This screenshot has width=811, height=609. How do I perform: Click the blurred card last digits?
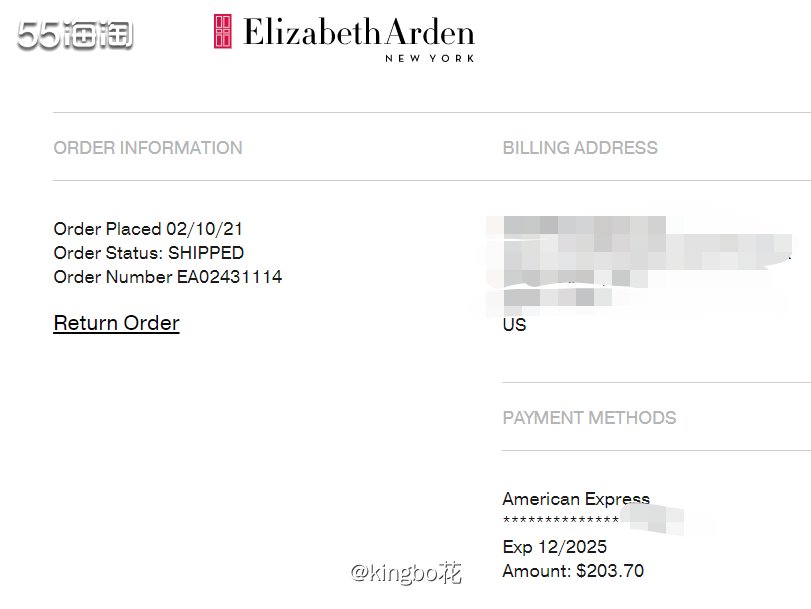point(652,519)
